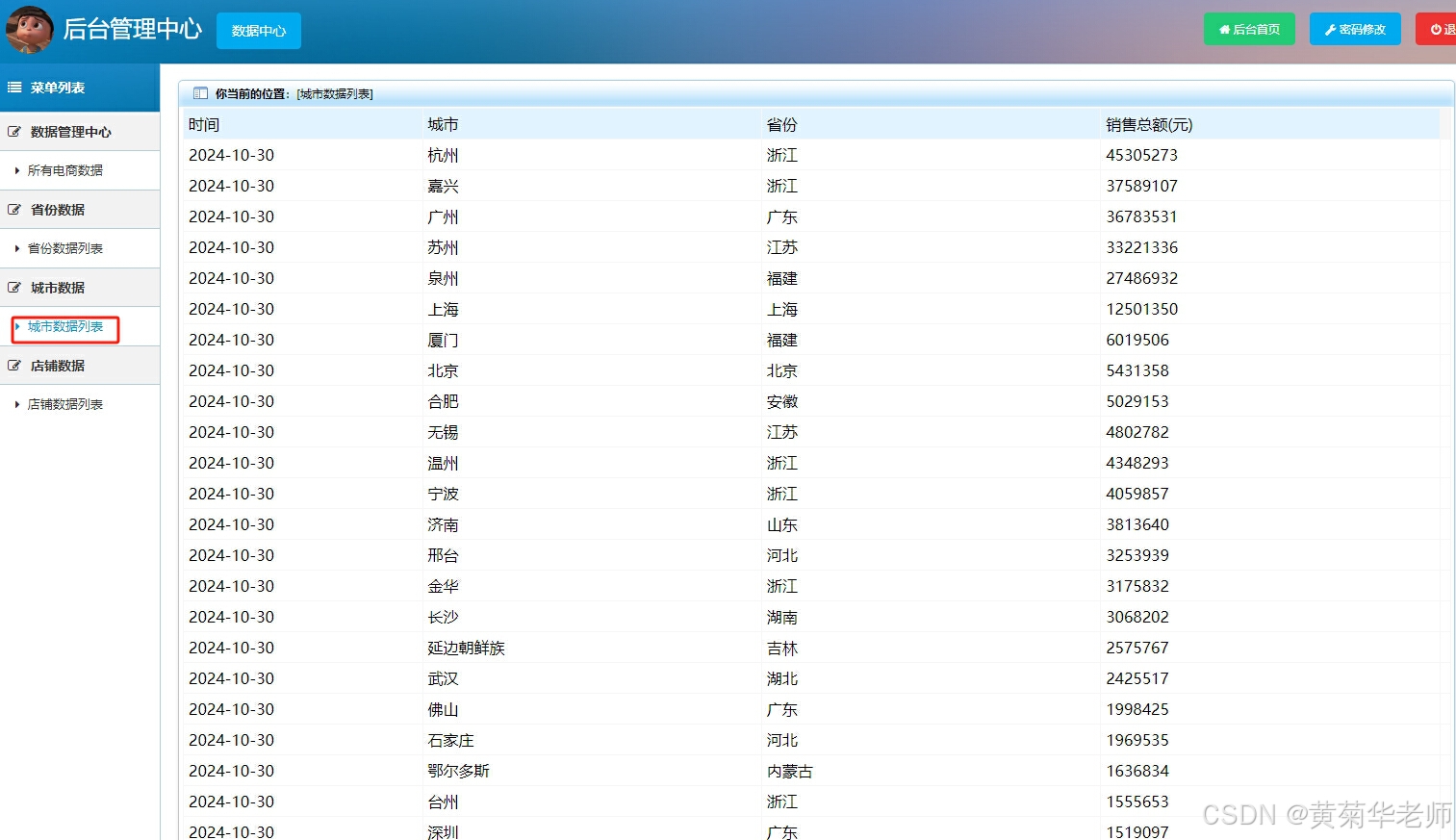Collapse the 省份数据 section
This screenshot has height=840, width=1456.
[80, 210]
